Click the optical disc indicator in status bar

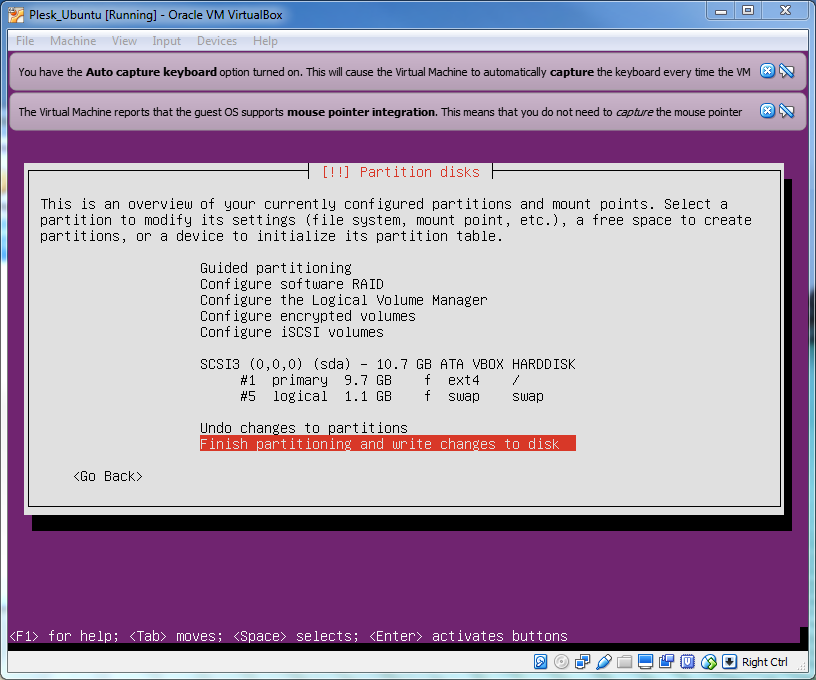pyautogui.click(x=561, y=662)
